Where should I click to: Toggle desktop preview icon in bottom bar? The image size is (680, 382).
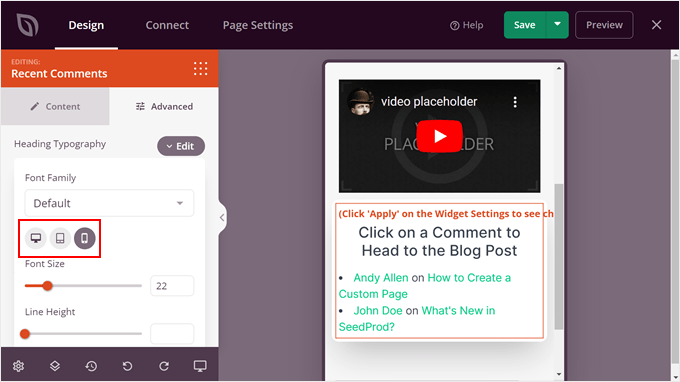(x=200, y=366)
